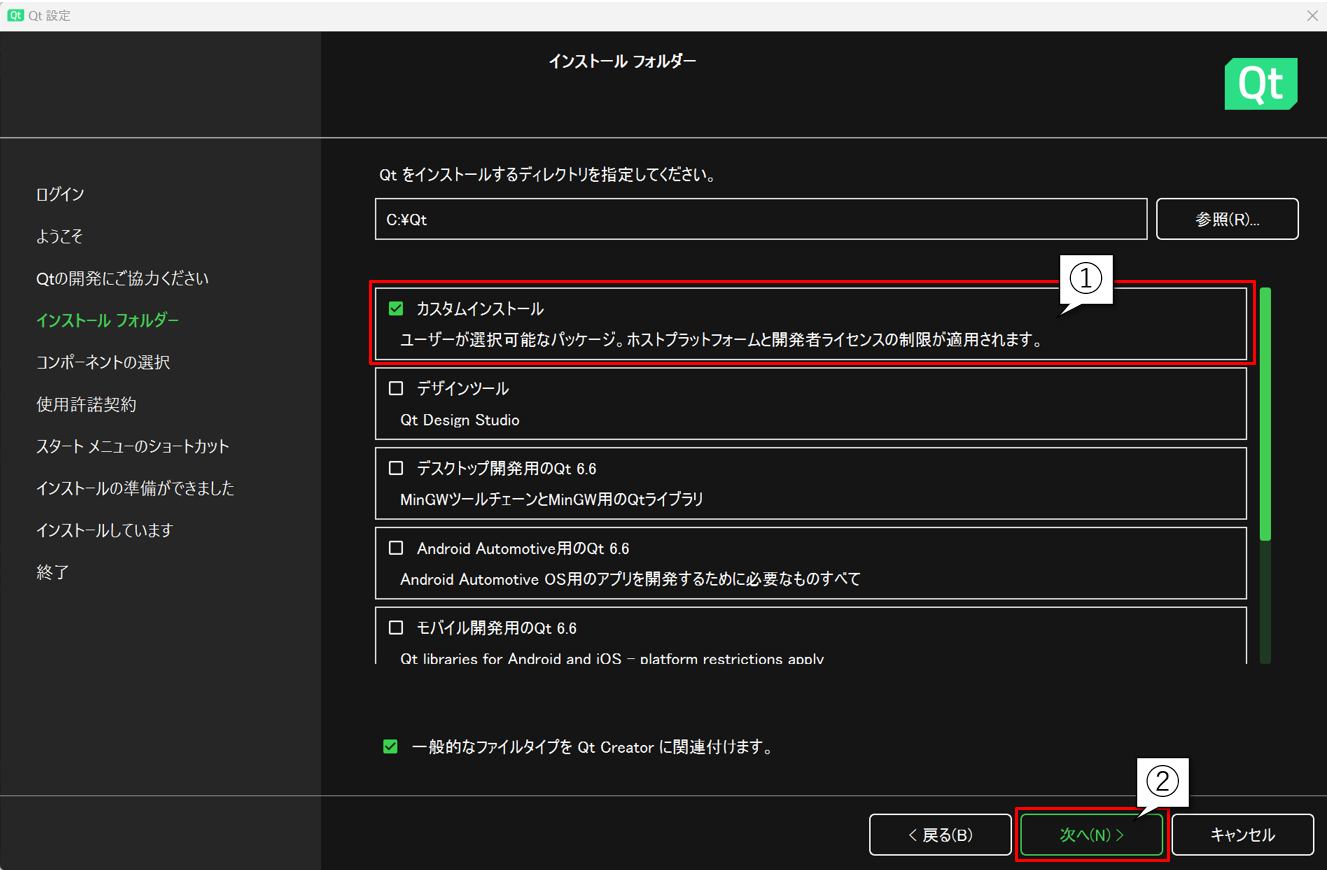1327x870 pixels.
Task: Click the C:¥Qt install directory field
Action: click(760, 219)
